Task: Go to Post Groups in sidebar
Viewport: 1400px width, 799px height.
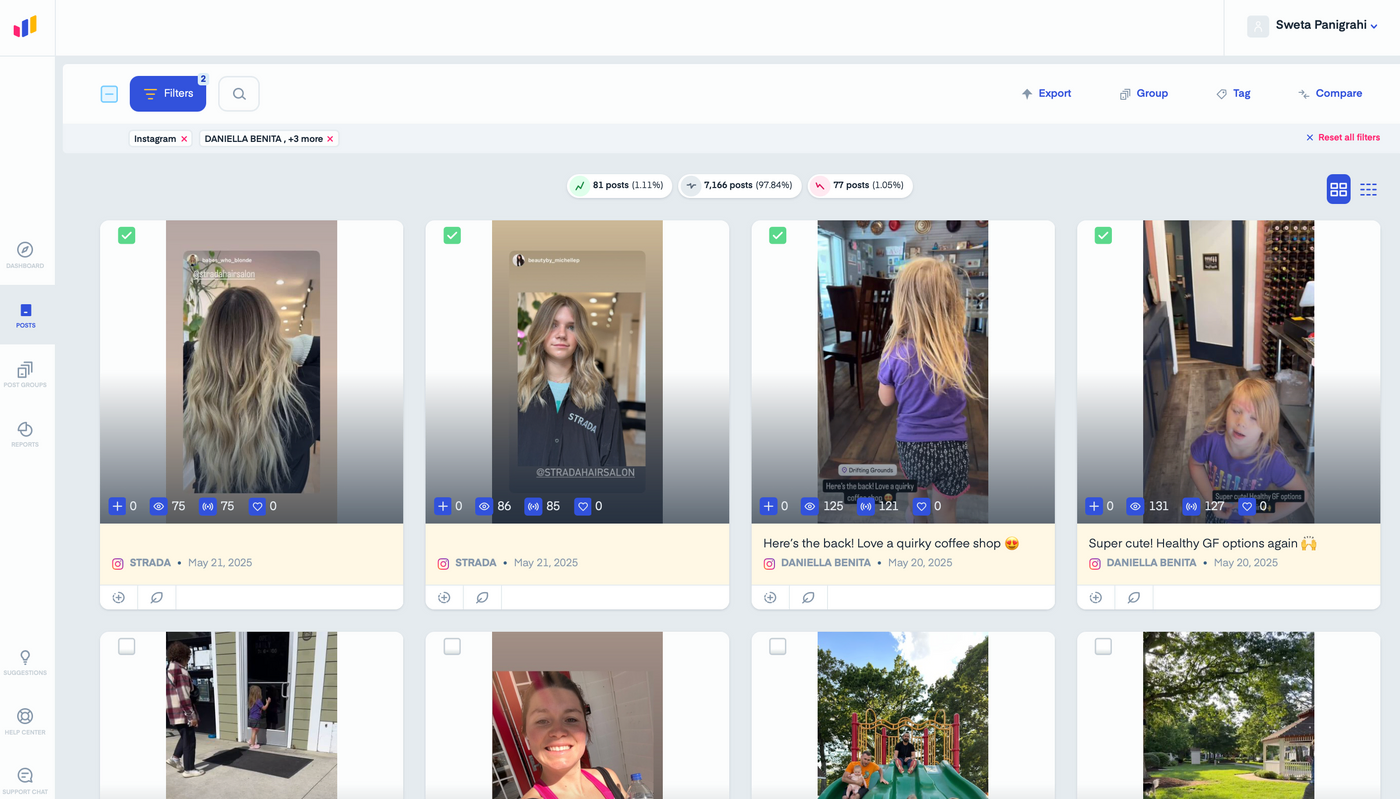Action: click(x=25, y=375)
